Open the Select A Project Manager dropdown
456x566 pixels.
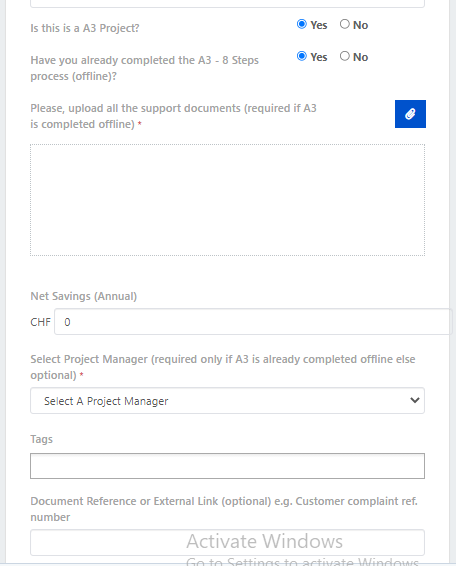pos(227,401)
